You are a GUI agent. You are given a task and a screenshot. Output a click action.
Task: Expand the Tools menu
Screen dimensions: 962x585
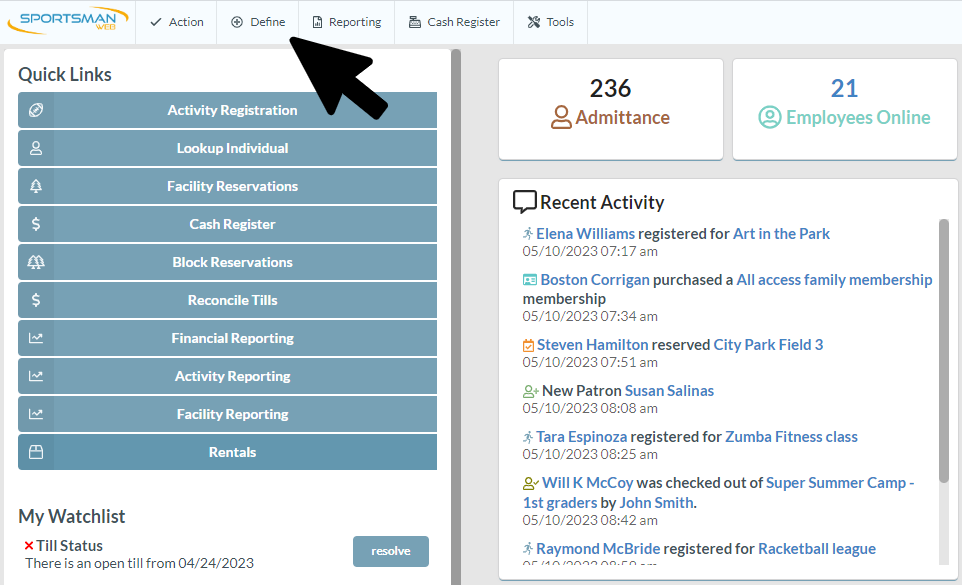pyautogui.click(x=550, y=22)
